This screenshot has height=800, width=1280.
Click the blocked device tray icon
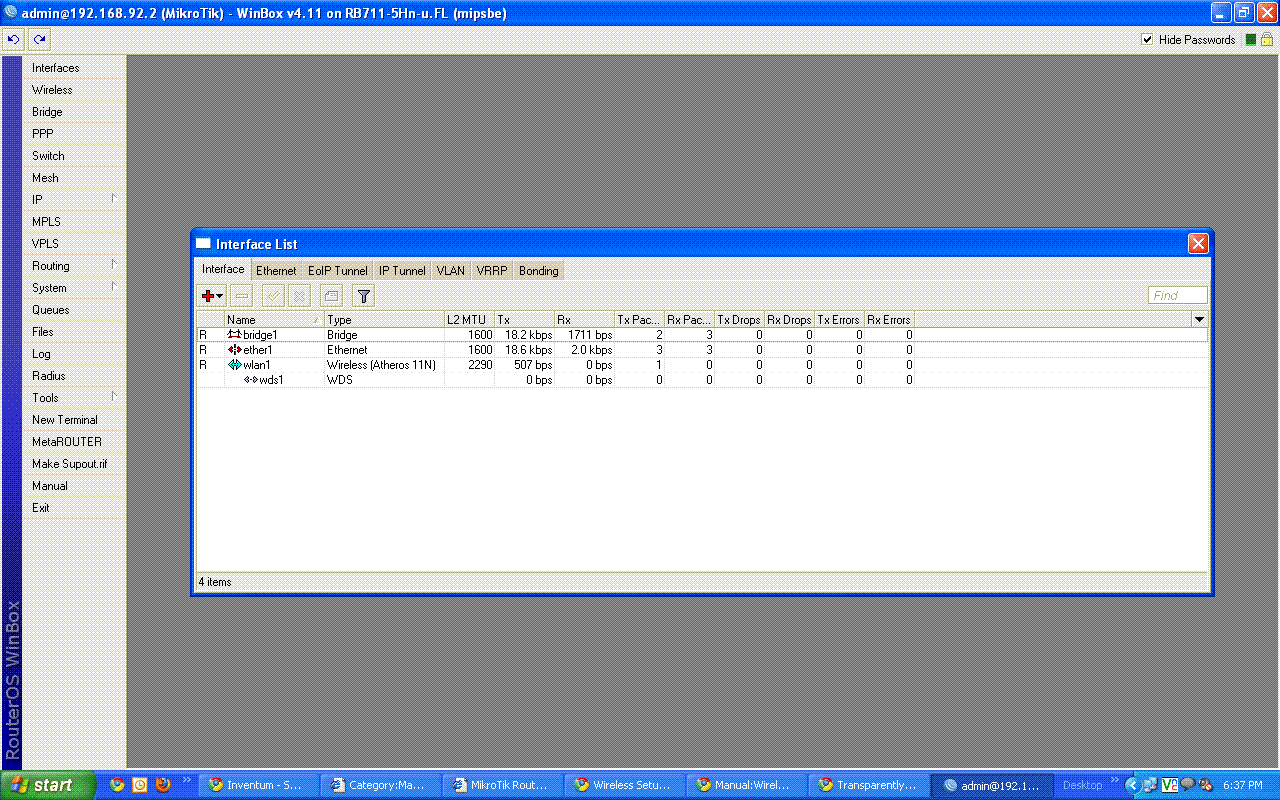pos(1205,785)
